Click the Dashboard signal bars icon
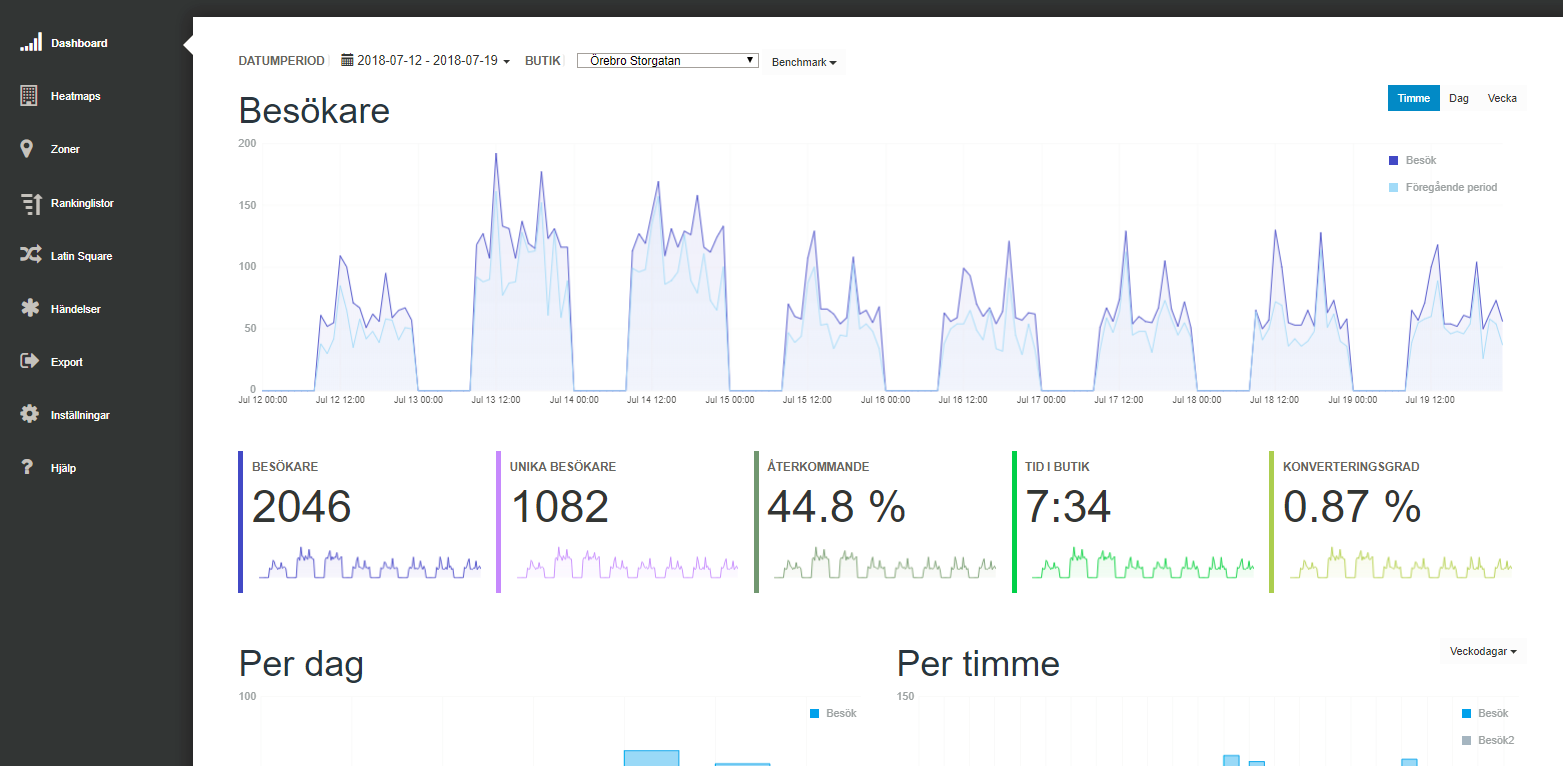Screen dimensions: 1563x766 coord(31,42)
